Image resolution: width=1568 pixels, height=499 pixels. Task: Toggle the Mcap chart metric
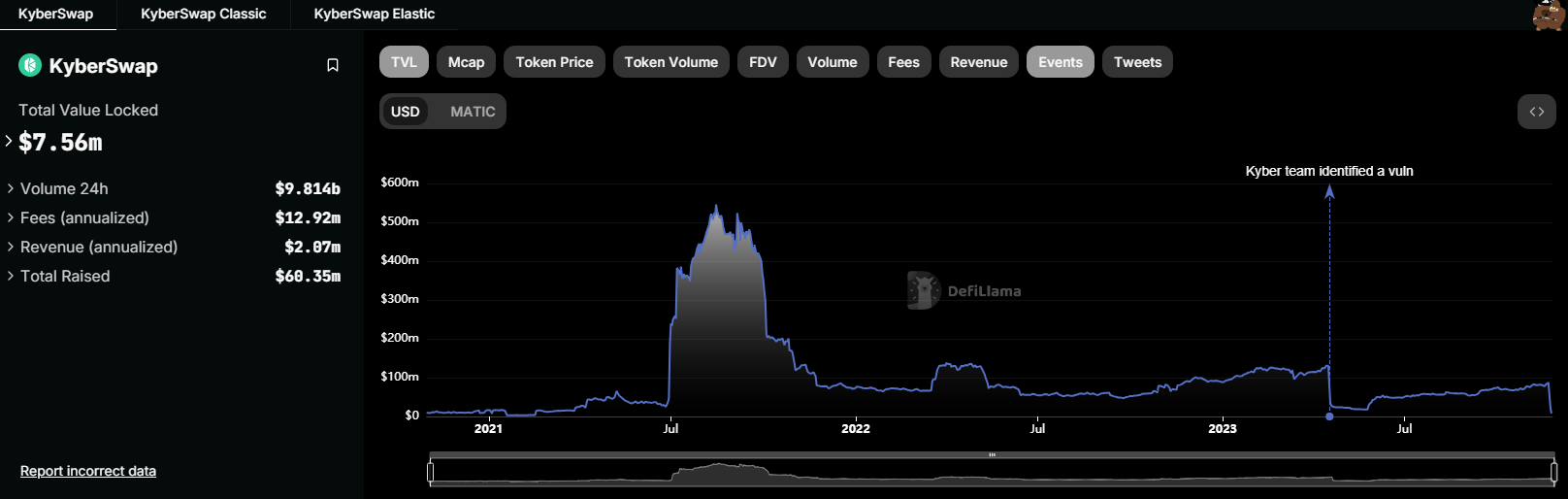(x=467, y=62)
